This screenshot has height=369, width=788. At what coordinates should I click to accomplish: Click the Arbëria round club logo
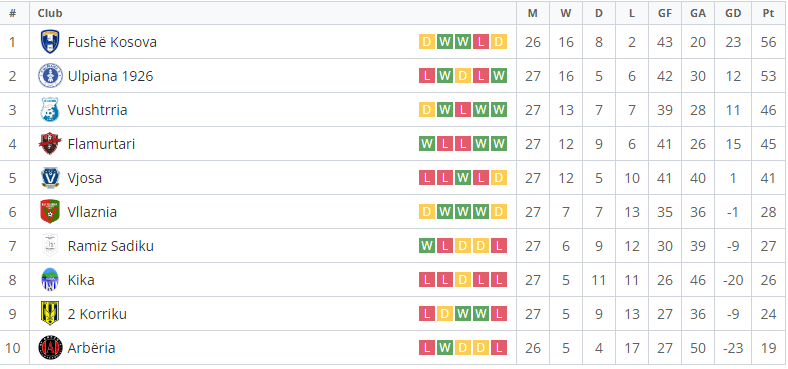point(50,348)
